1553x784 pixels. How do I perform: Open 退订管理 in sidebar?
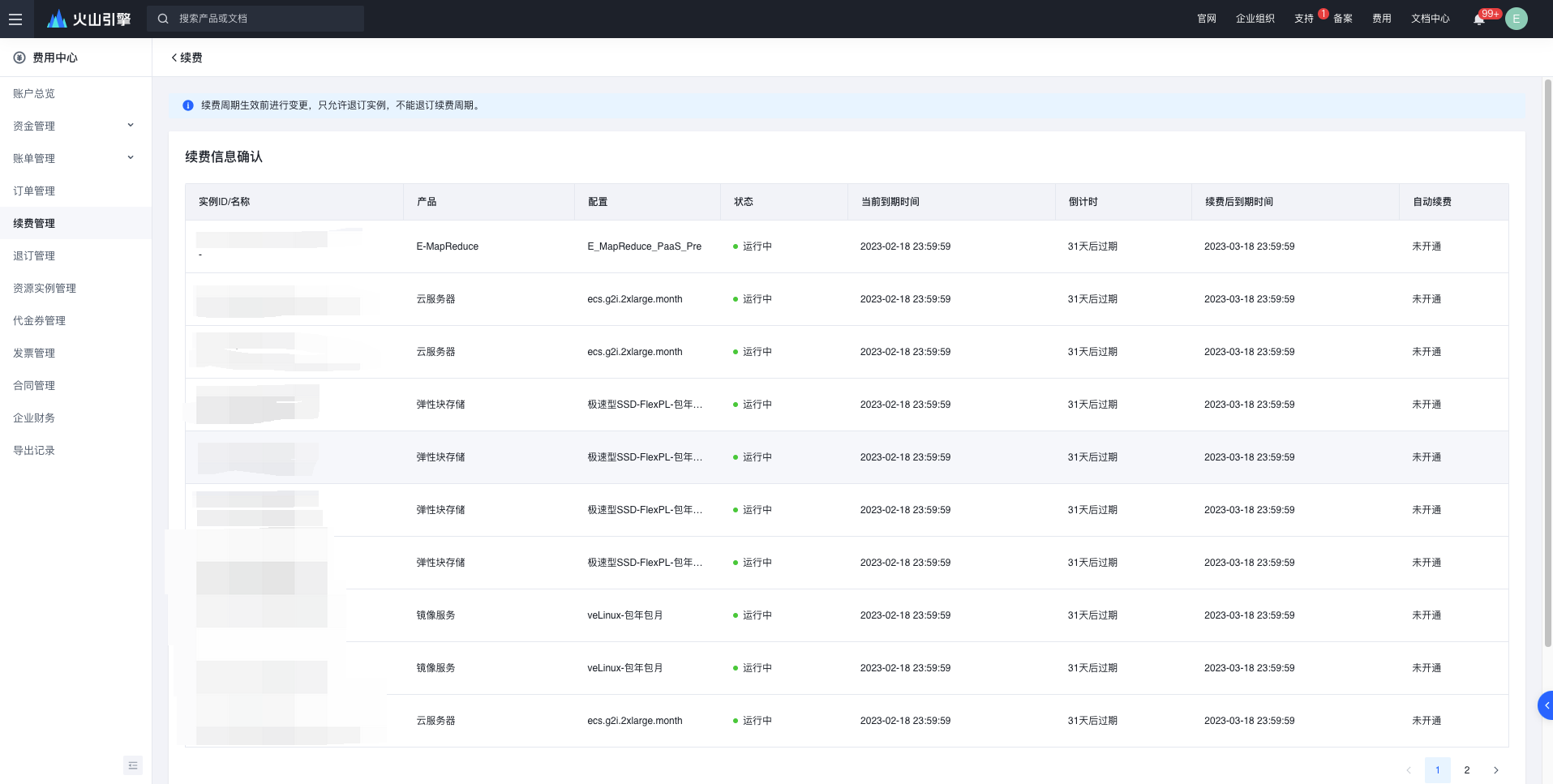click(75, 255)
